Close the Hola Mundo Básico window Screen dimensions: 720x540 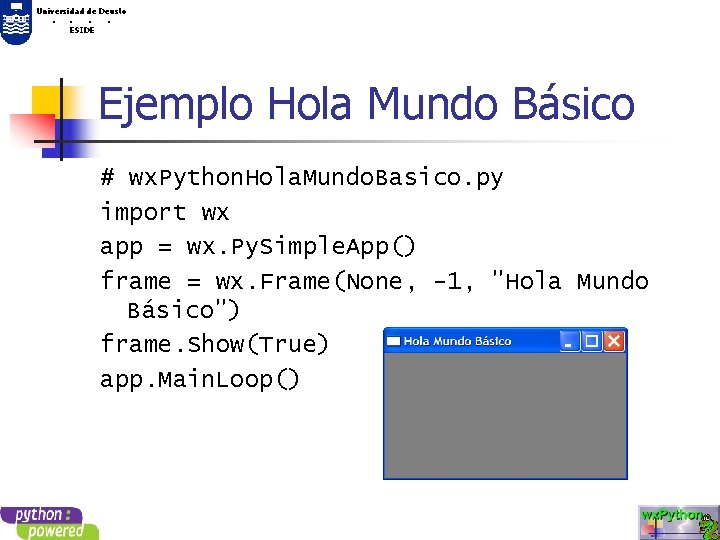(614, 342)
